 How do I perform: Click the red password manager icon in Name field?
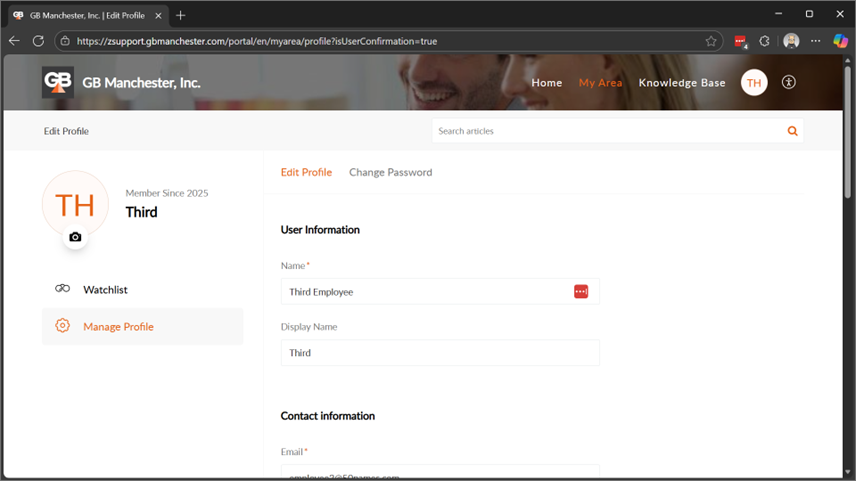(x=581, y=291)
